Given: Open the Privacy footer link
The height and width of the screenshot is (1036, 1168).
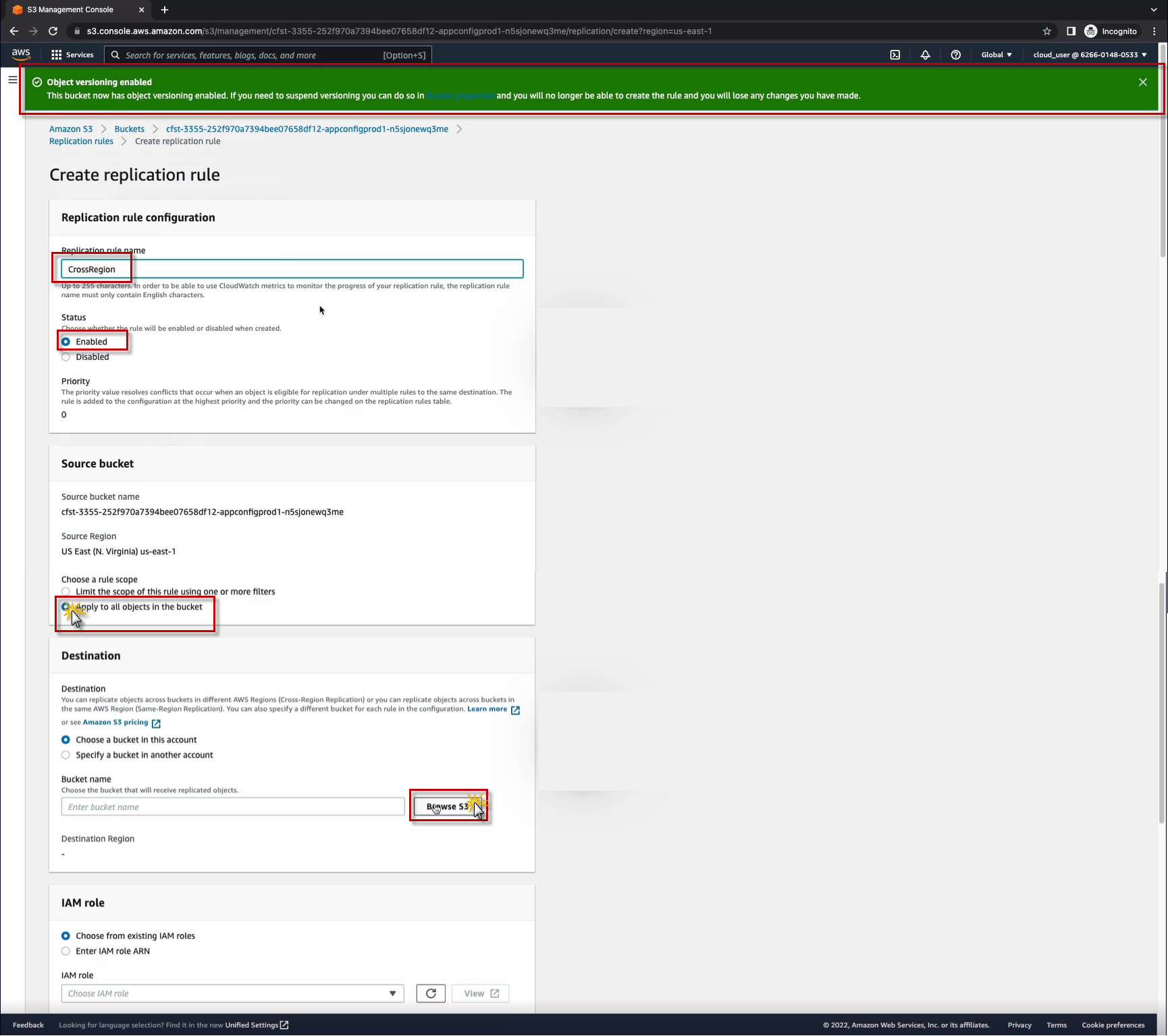Looking at the screenshot, I should click(x=1019, y=1025).
